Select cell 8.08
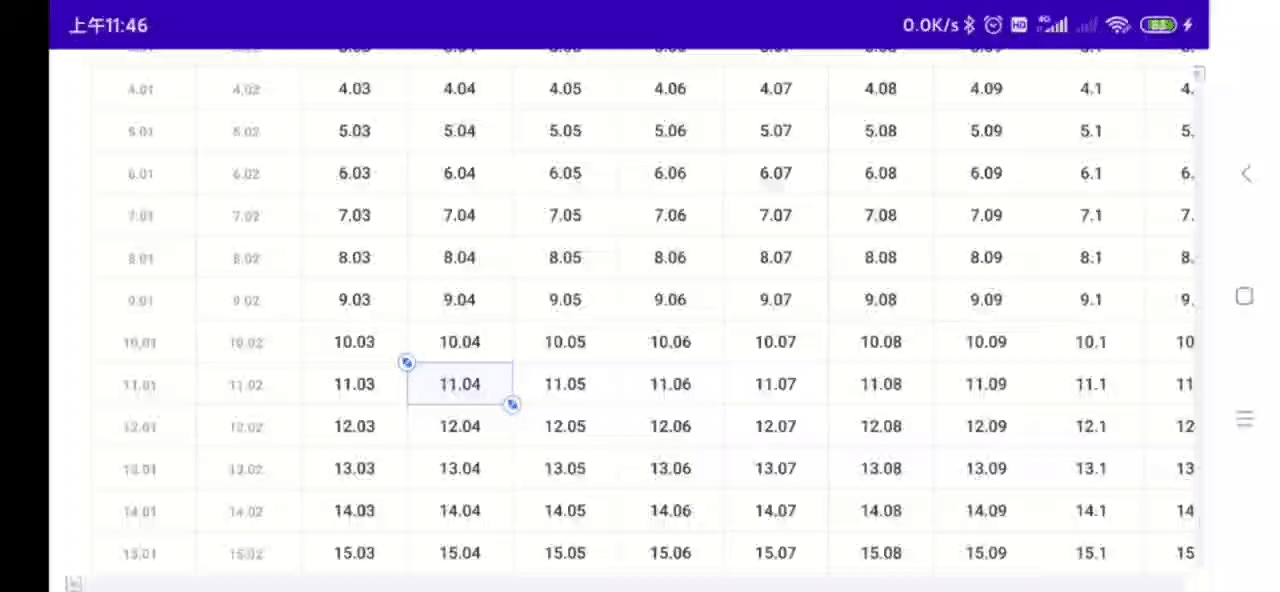 881,257
